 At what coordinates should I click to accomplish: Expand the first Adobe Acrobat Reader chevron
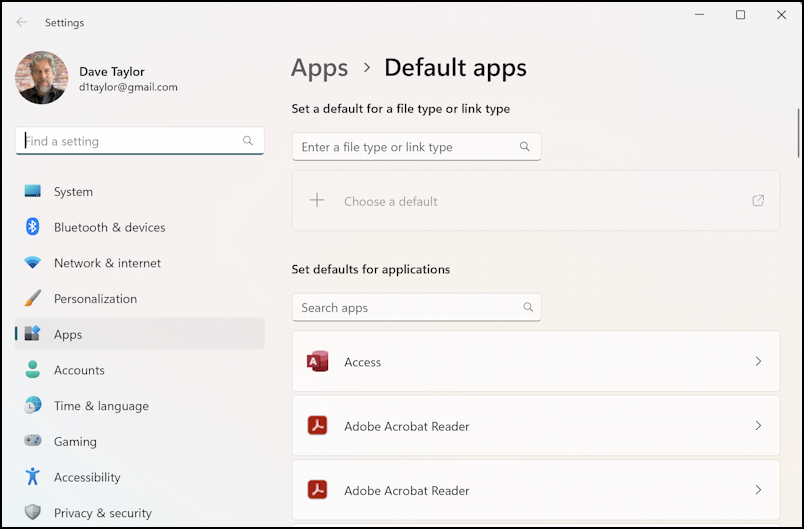(x=758, y=425)
